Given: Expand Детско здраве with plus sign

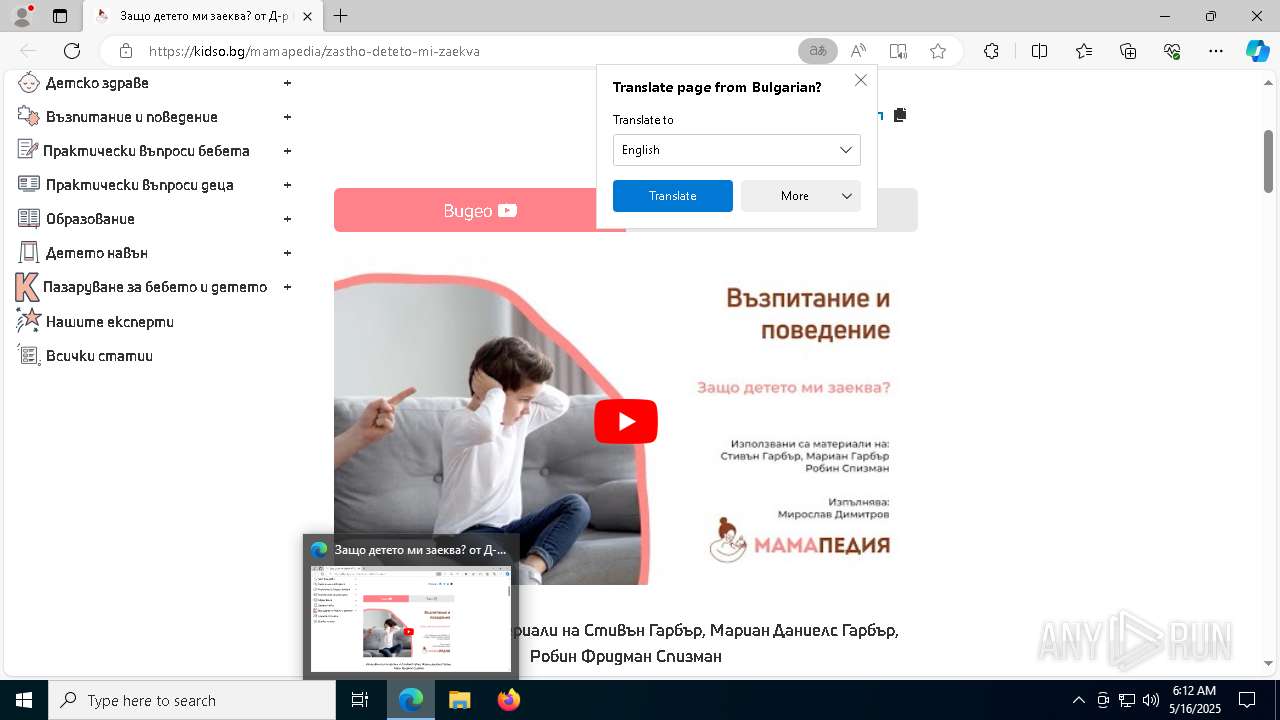Looking at the screenshot, I should coord(287,83).
